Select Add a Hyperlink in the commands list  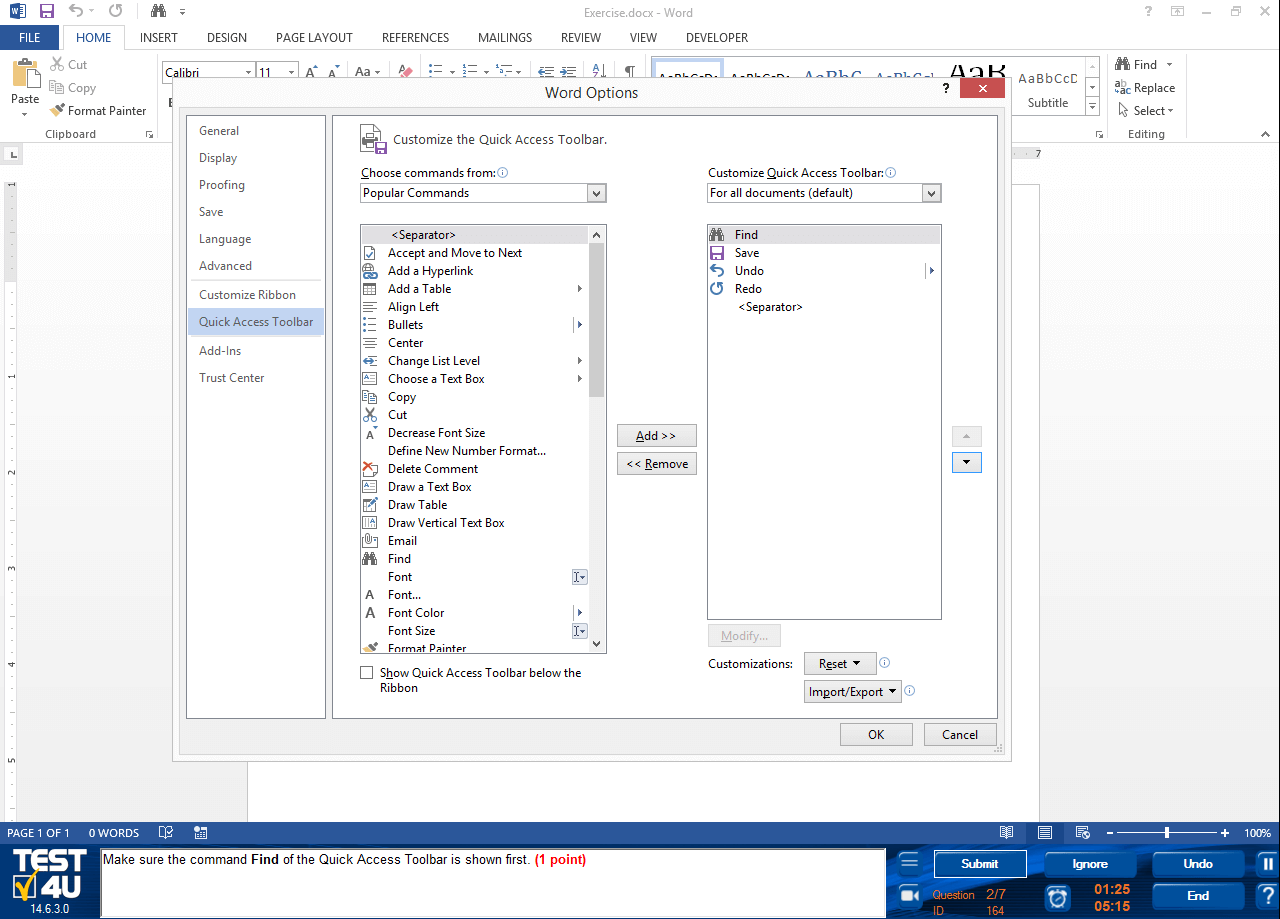click(475, 271)
